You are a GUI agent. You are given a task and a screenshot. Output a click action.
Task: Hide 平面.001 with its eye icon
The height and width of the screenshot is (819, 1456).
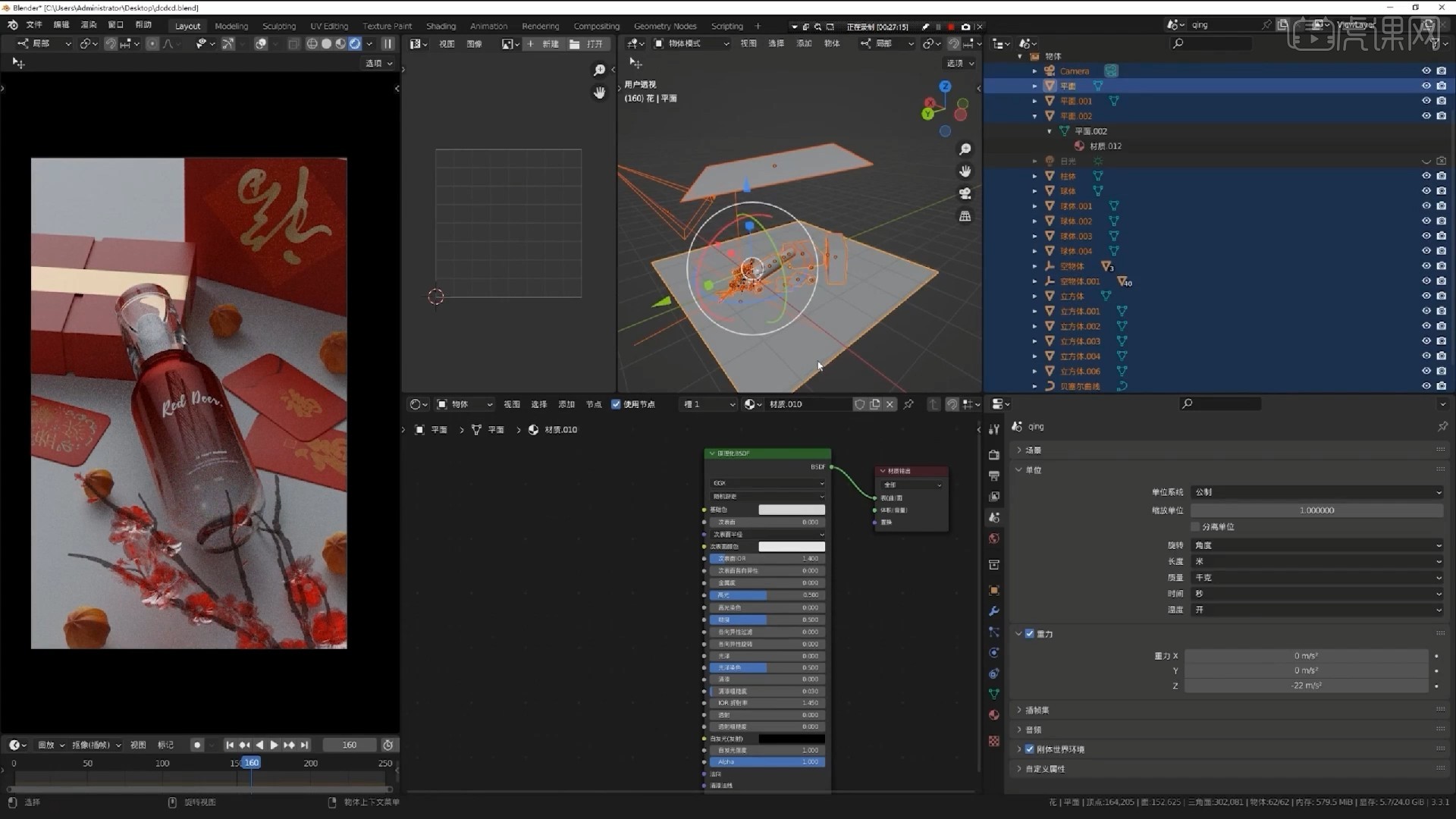click(1426, 101)
